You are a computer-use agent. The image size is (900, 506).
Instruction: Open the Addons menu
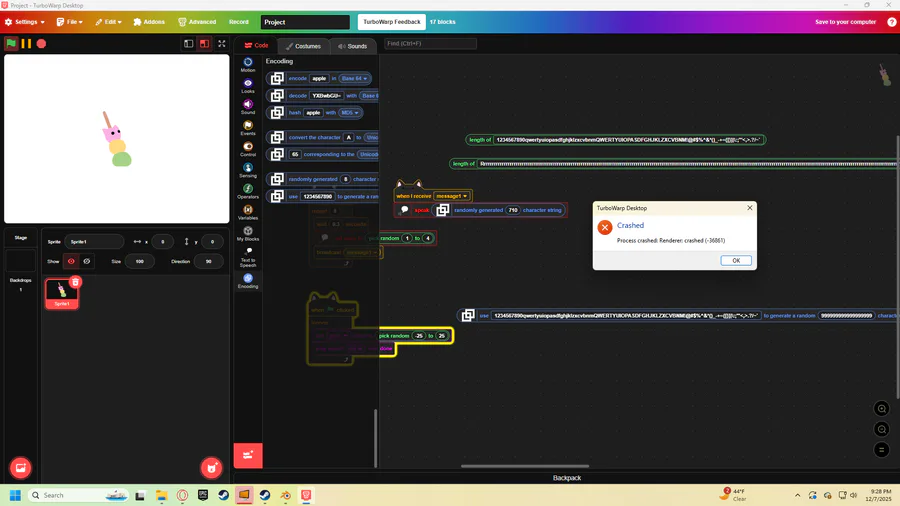(x=149, y=22)
